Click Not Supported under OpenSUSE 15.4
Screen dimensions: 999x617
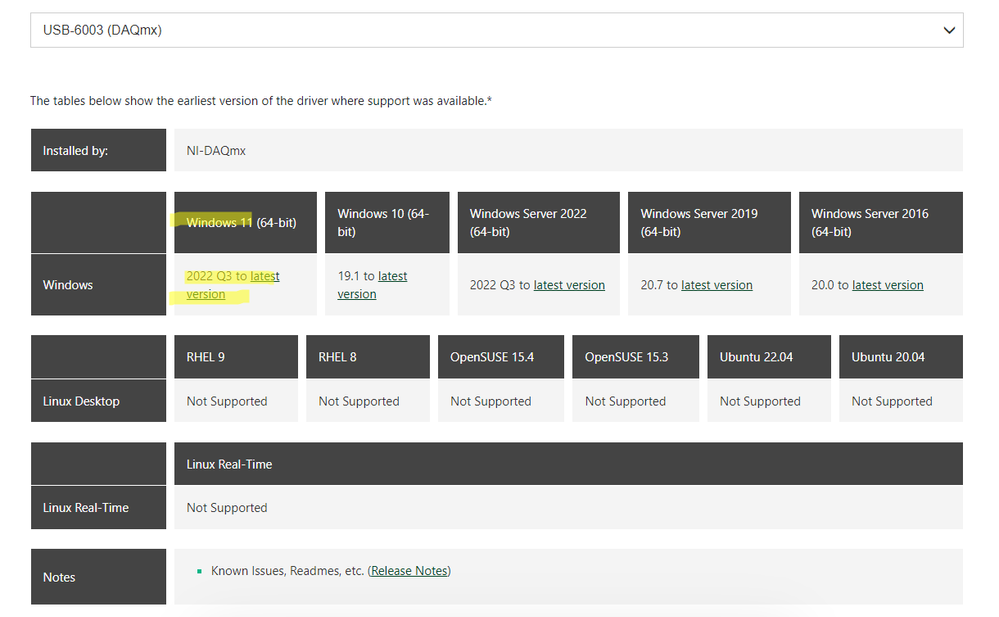tap(491, 401)
